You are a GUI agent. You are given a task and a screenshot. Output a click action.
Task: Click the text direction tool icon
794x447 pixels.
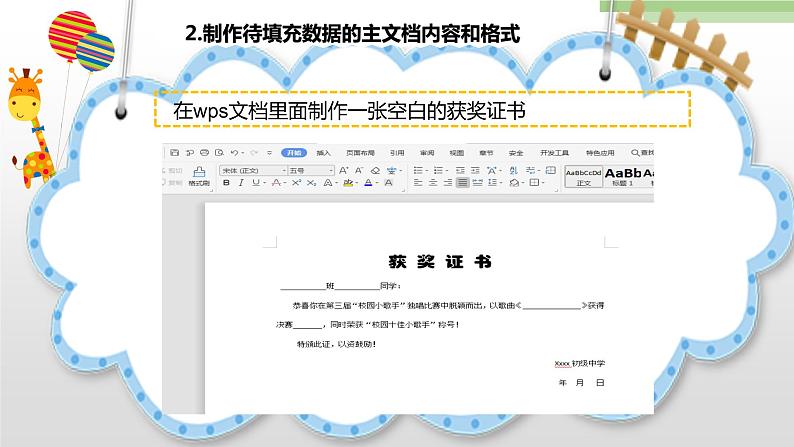tap(550, 171)
